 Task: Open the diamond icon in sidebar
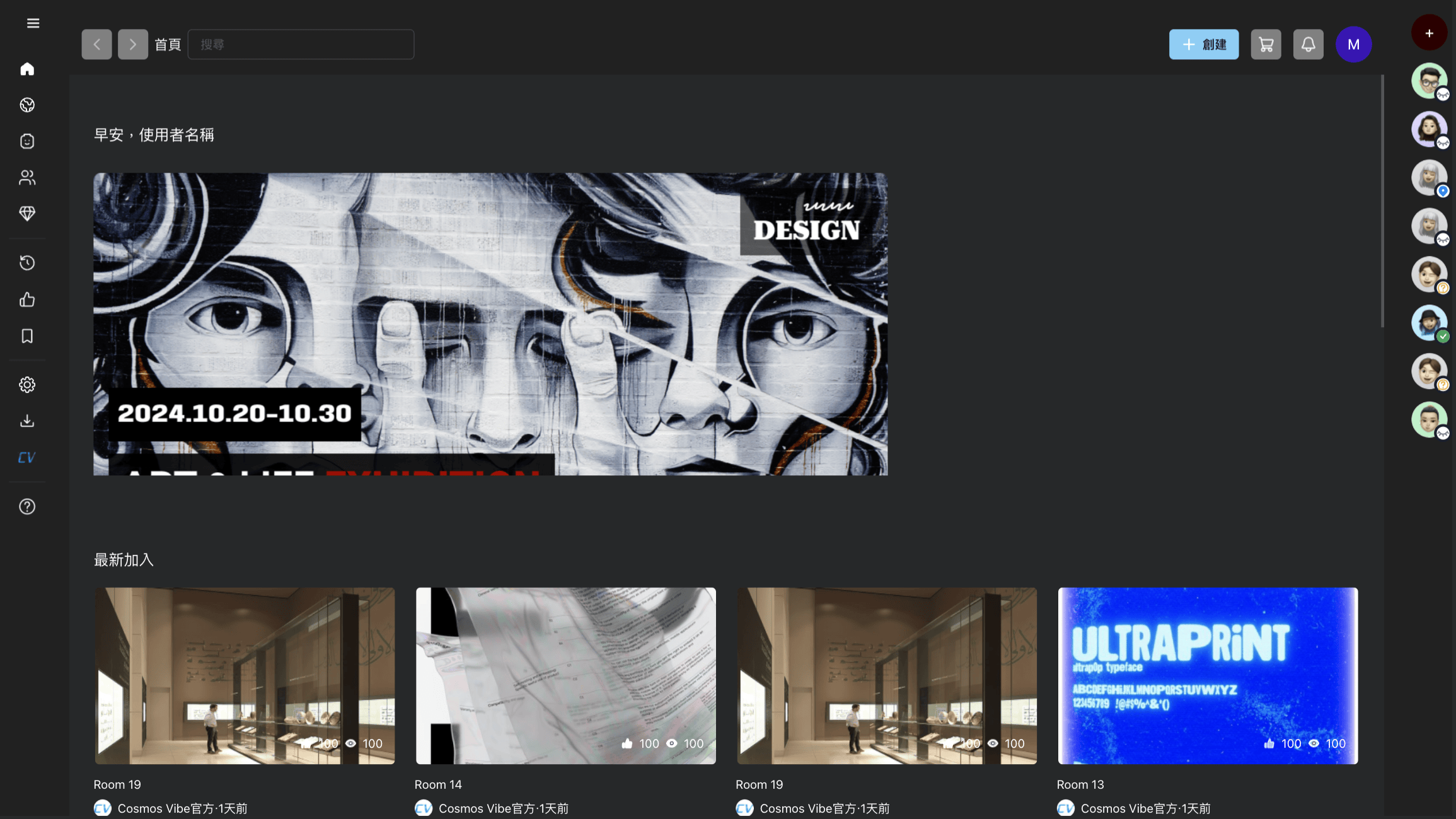click(27, 213)
